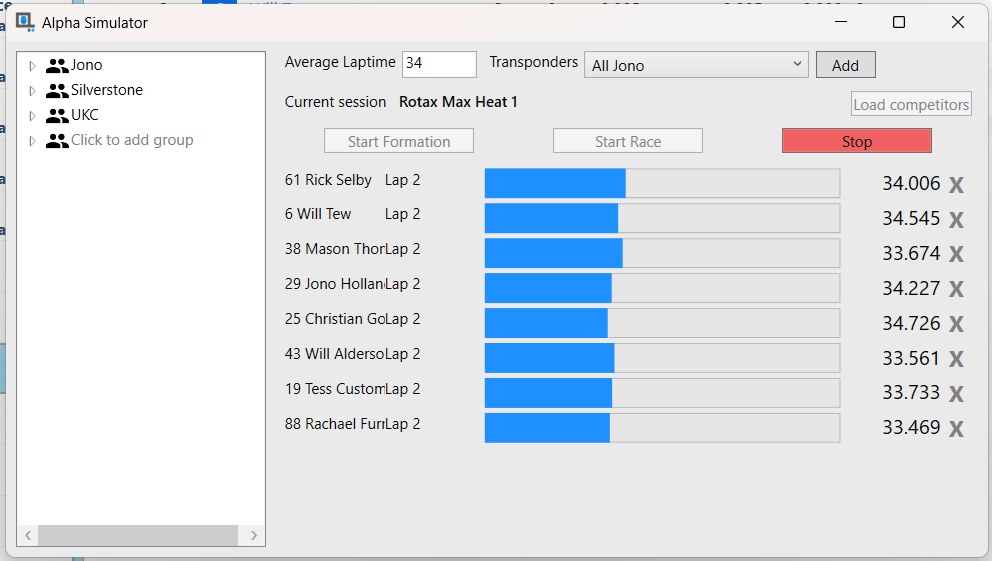Click the Add transponders button
Viewport: 992px width, 561px height.
pos(845,65)
